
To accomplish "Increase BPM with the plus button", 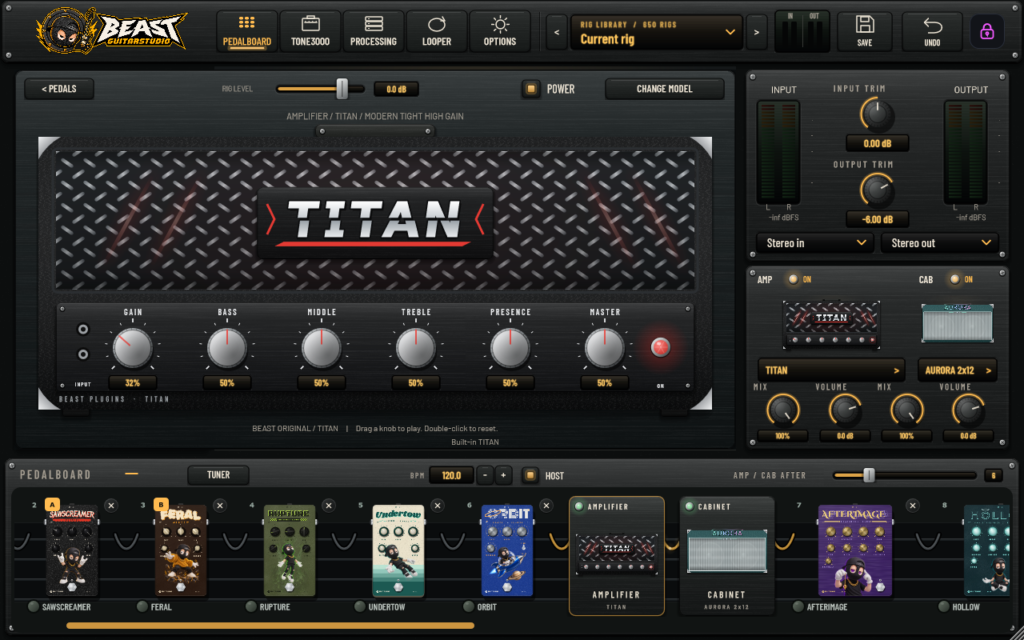I will pyautogui.click(x=503, y=475).
